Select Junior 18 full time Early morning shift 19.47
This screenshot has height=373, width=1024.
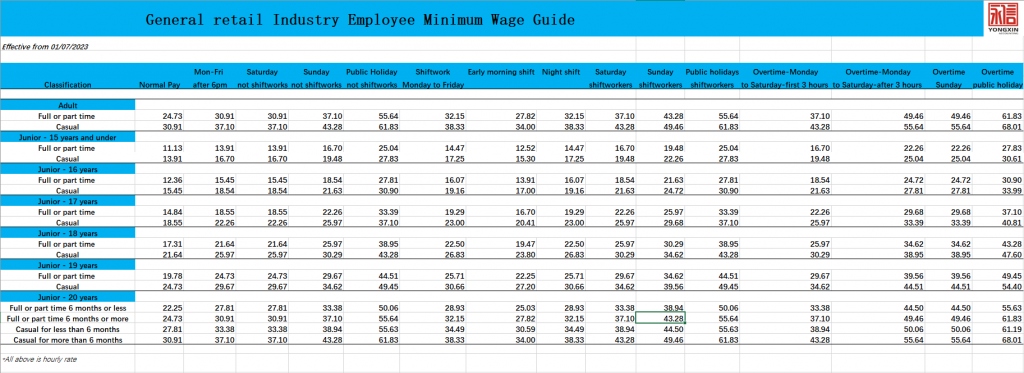tap(526, 244)
